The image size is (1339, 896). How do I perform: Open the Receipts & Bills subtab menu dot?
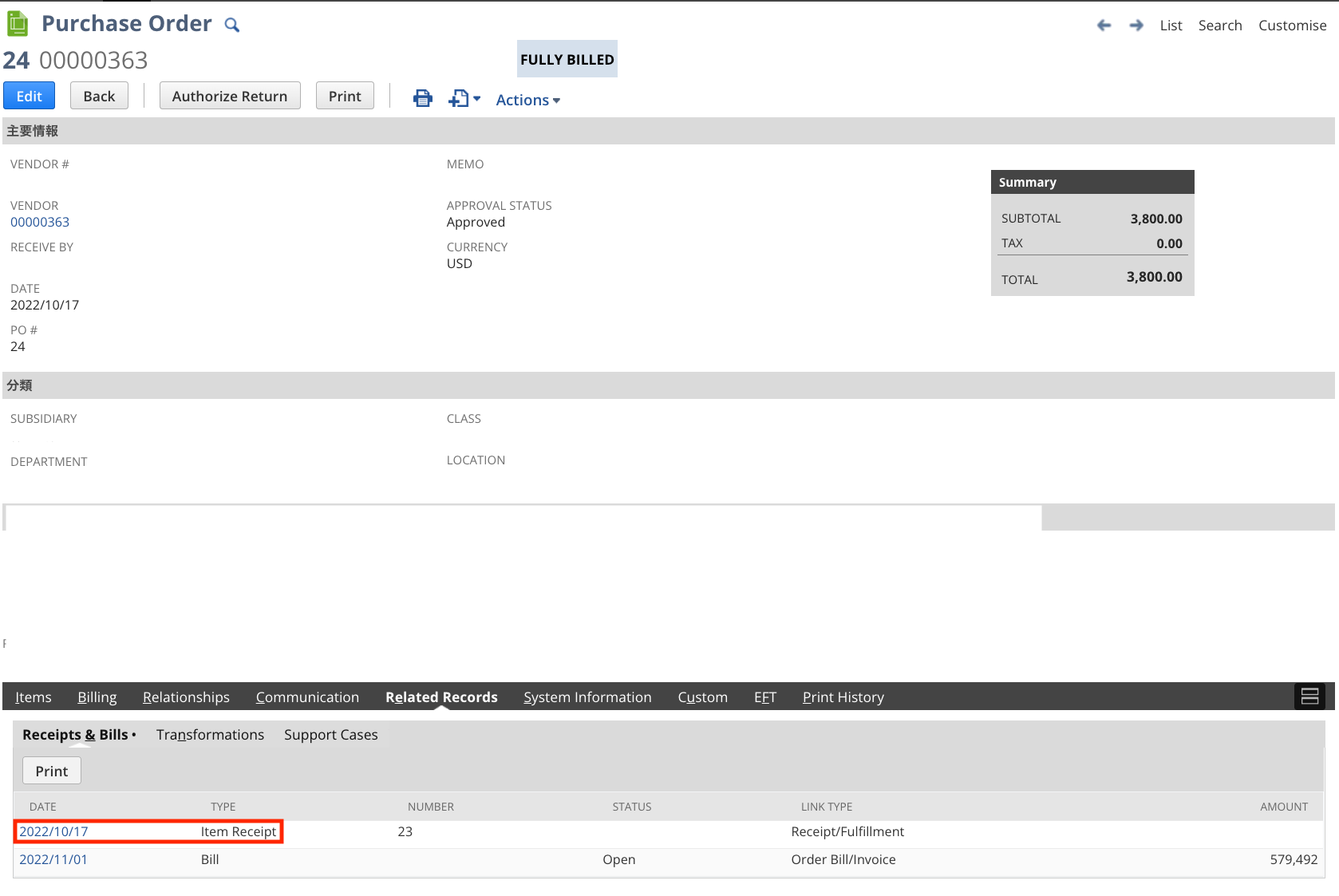point(134,735)
